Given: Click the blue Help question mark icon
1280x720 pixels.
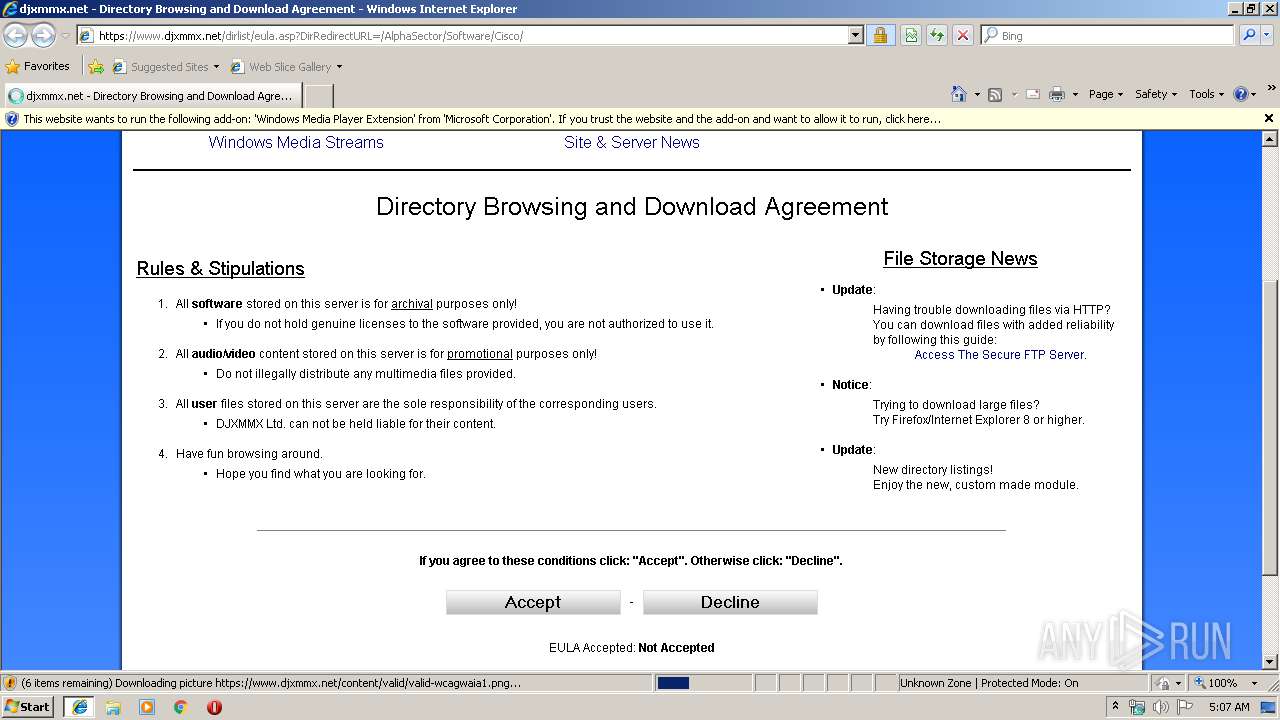Looking at the screenshot, I should tap(1241, 94).
